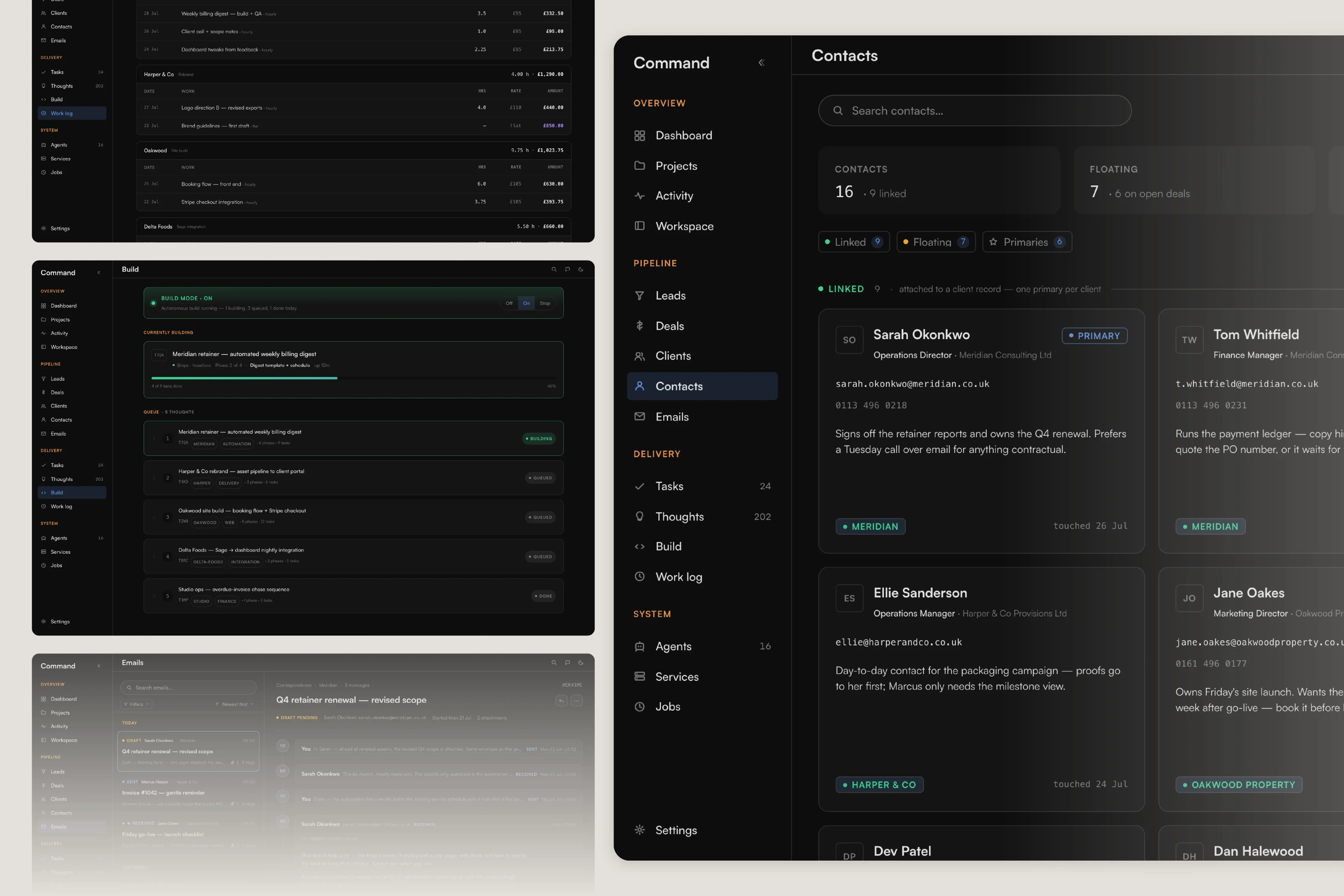Open the Newest first sort dropdown
Viewport: 1344px width, 896px height.
(x=234, y=704)
